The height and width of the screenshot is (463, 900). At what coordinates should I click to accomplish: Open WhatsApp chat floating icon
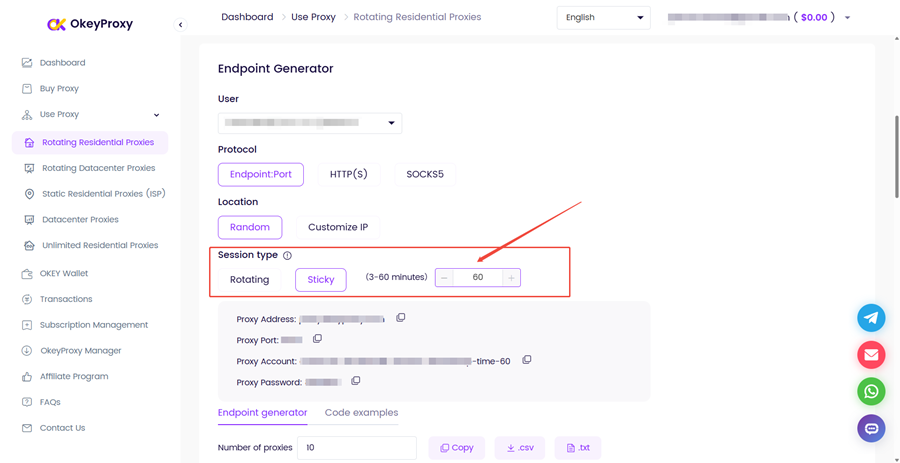[x=871, y=391]
